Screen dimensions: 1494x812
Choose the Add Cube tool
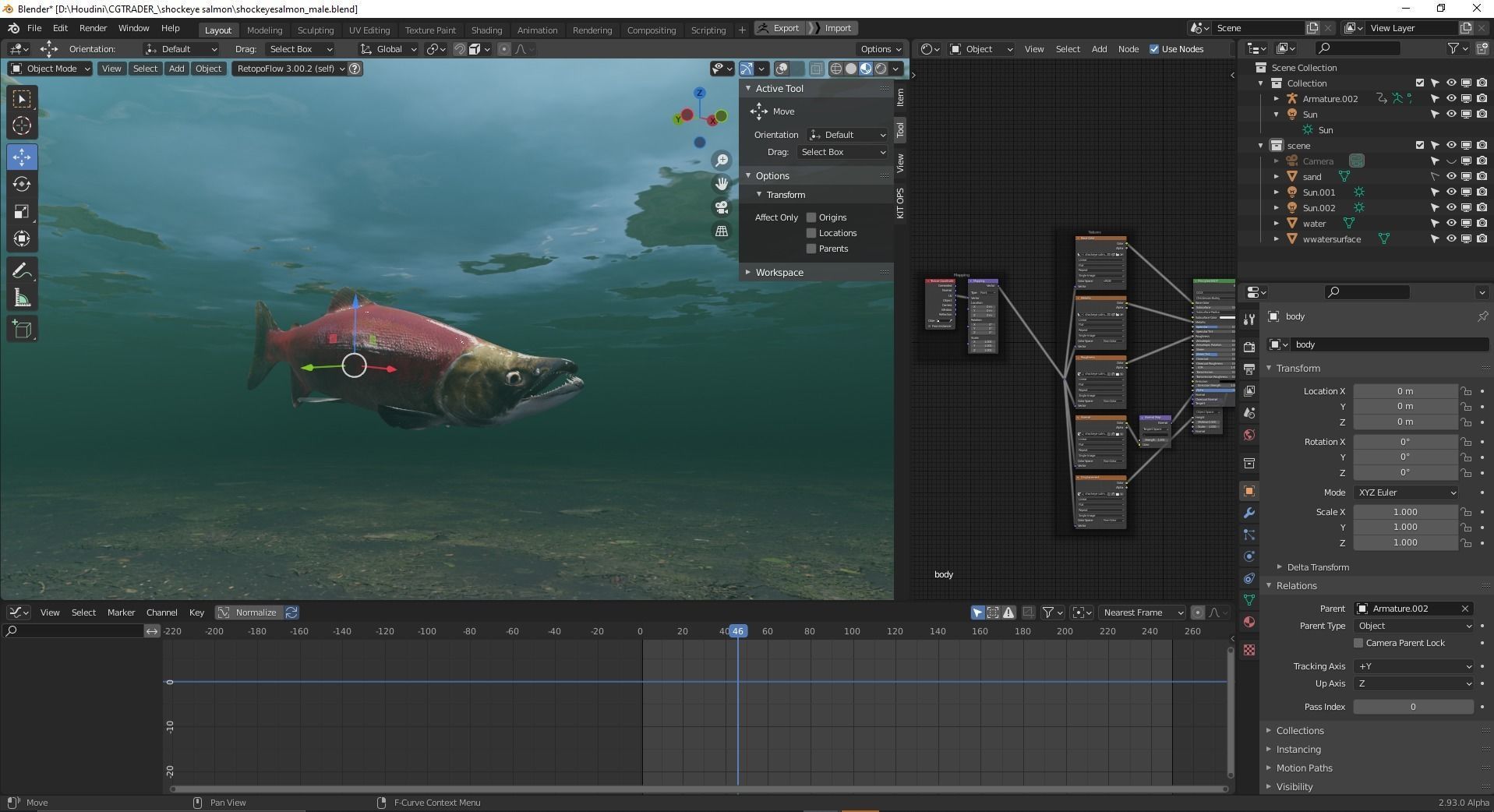pos(22,329)
